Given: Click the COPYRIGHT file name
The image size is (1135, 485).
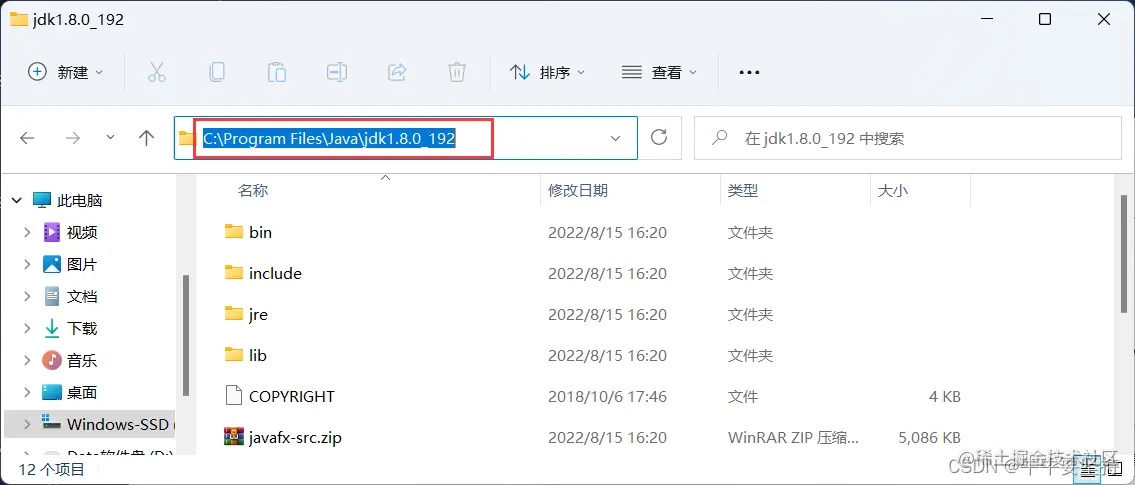Looking at the screenshot, I should (292, 397).
